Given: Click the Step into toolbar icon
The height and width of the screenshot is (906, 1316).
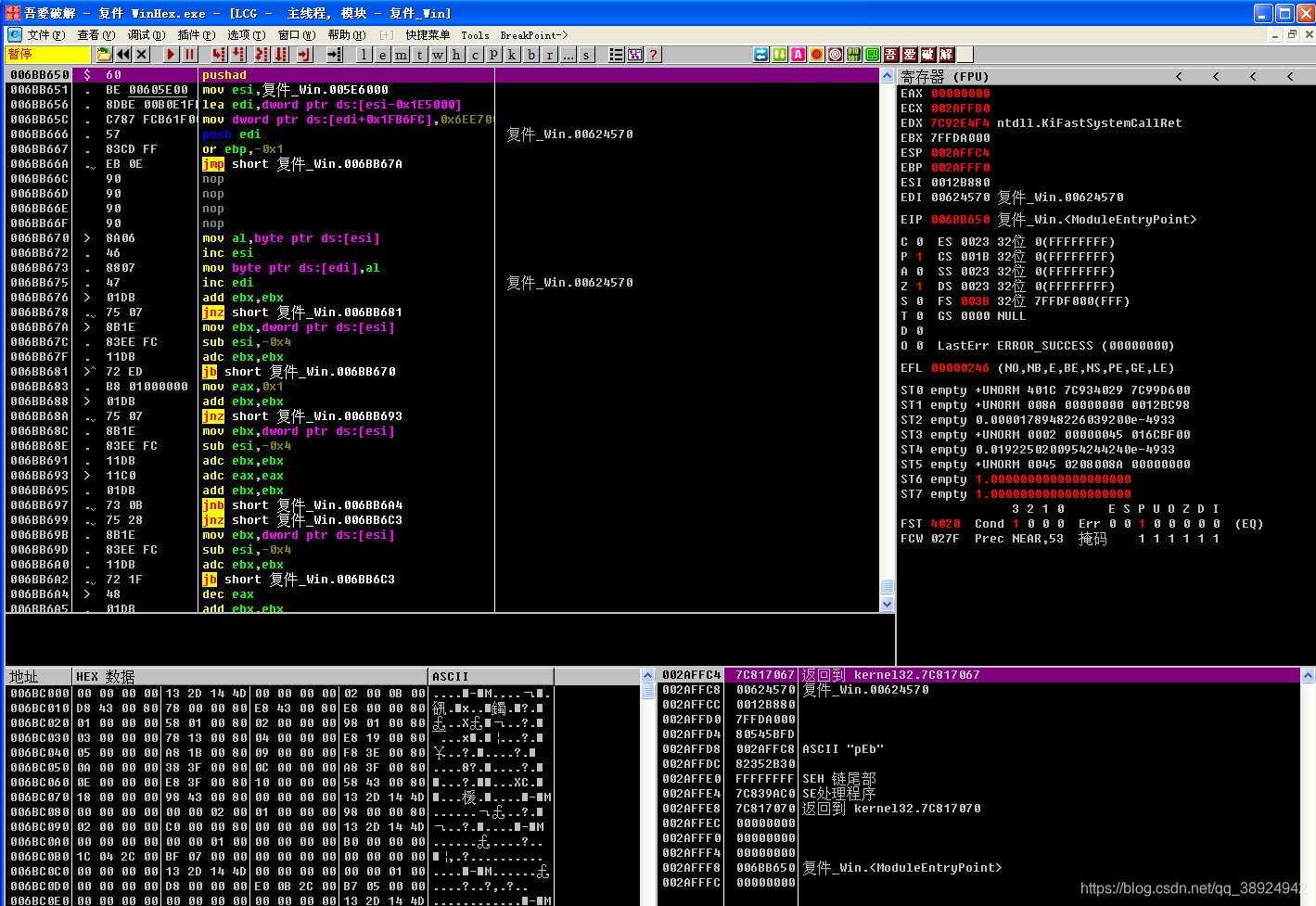Looking at the screenshot, I should click(218, 55).
